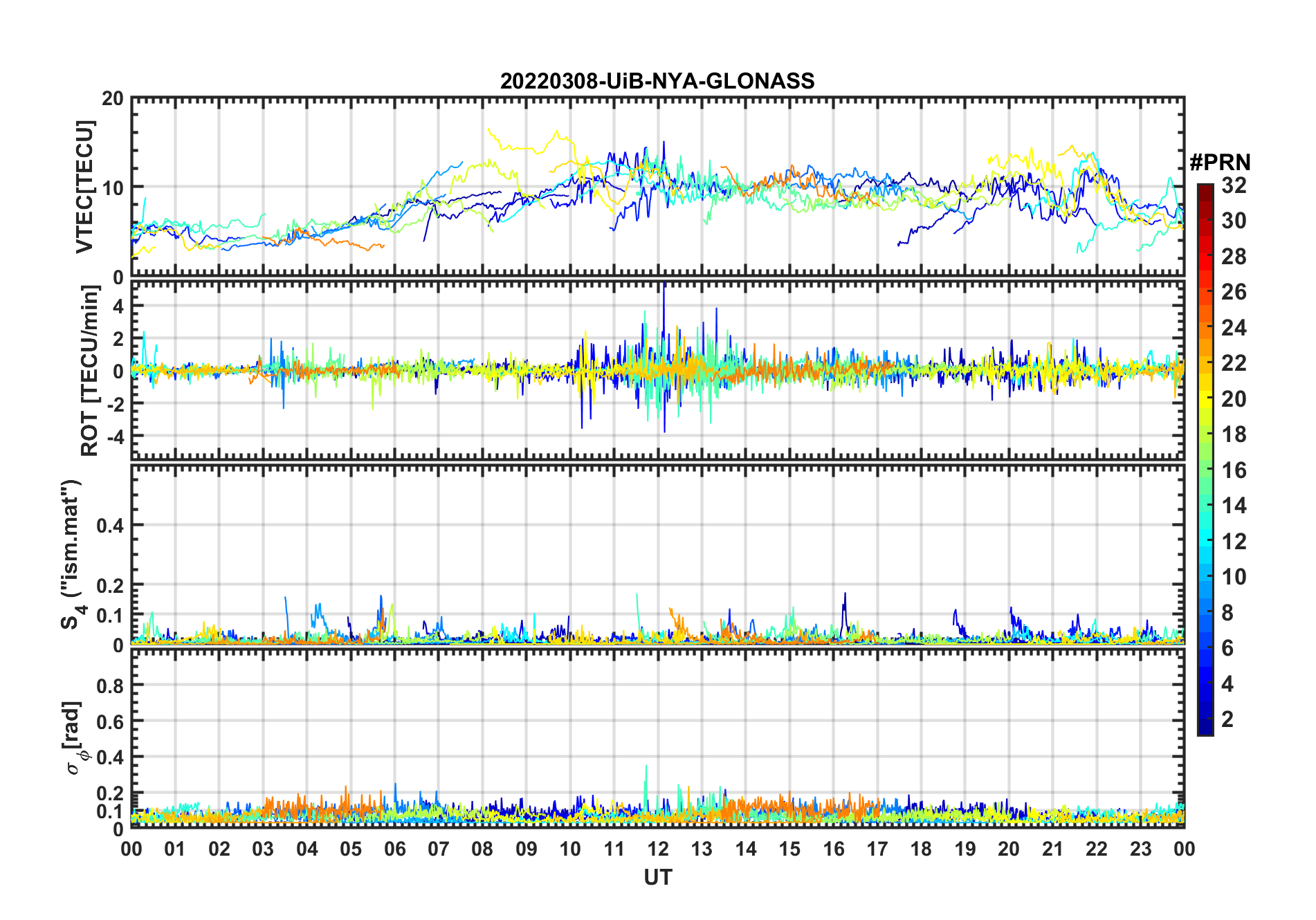Click the plot title 20220308-UiB-NYA-GLONASS
Screen dimensions: 1316x920
click(x=657, y=82)
